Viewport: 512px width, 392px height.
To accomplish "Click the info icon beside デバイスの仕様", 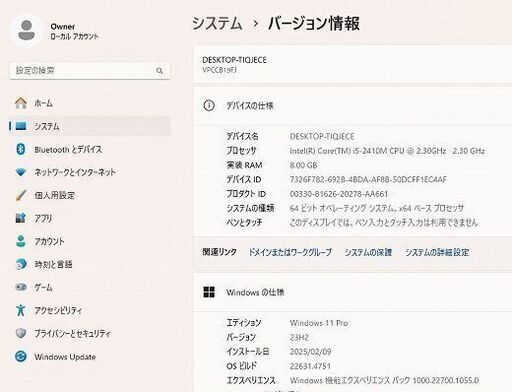I will tap(209, 106).
